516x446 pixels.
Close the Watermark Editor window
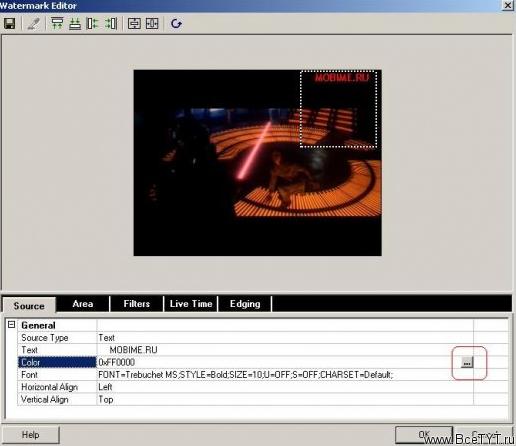(508, 5)
